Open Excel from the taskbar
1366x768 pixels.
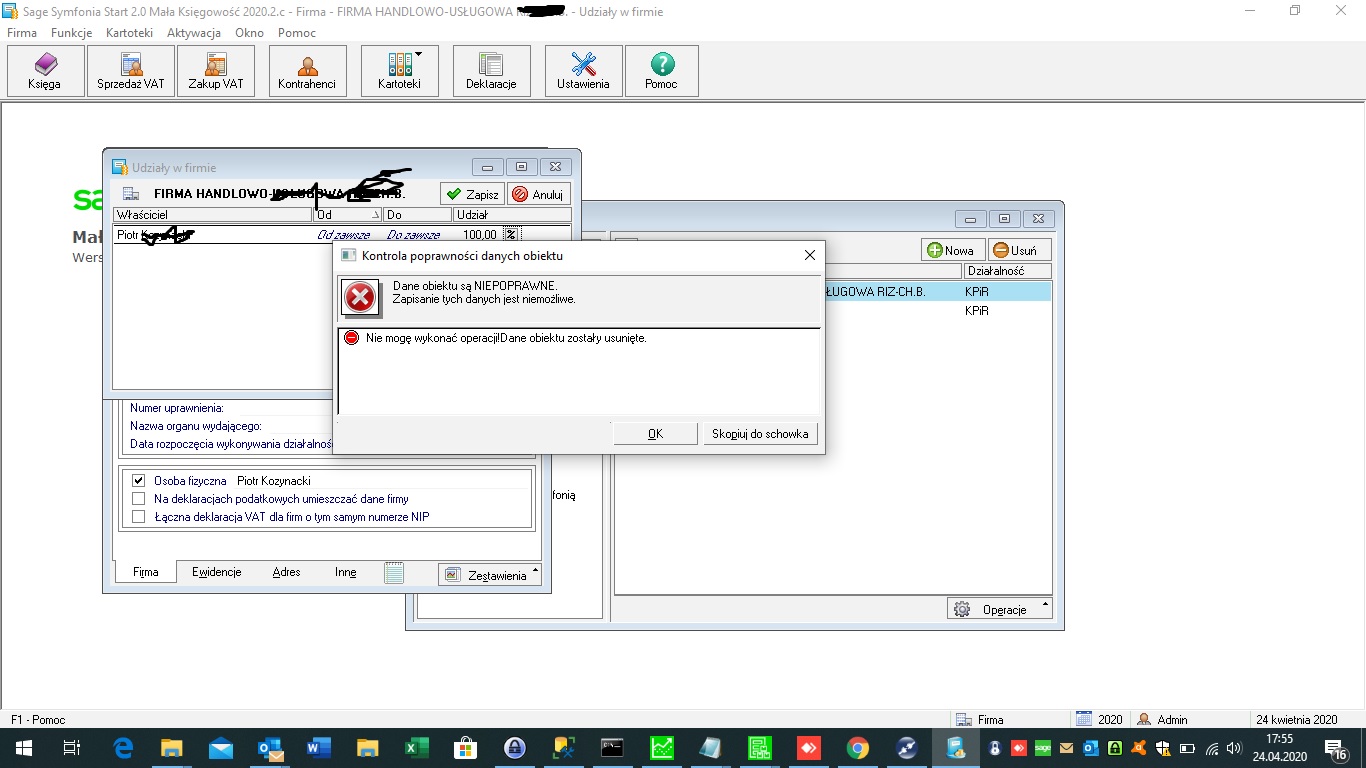pos(416,748)
